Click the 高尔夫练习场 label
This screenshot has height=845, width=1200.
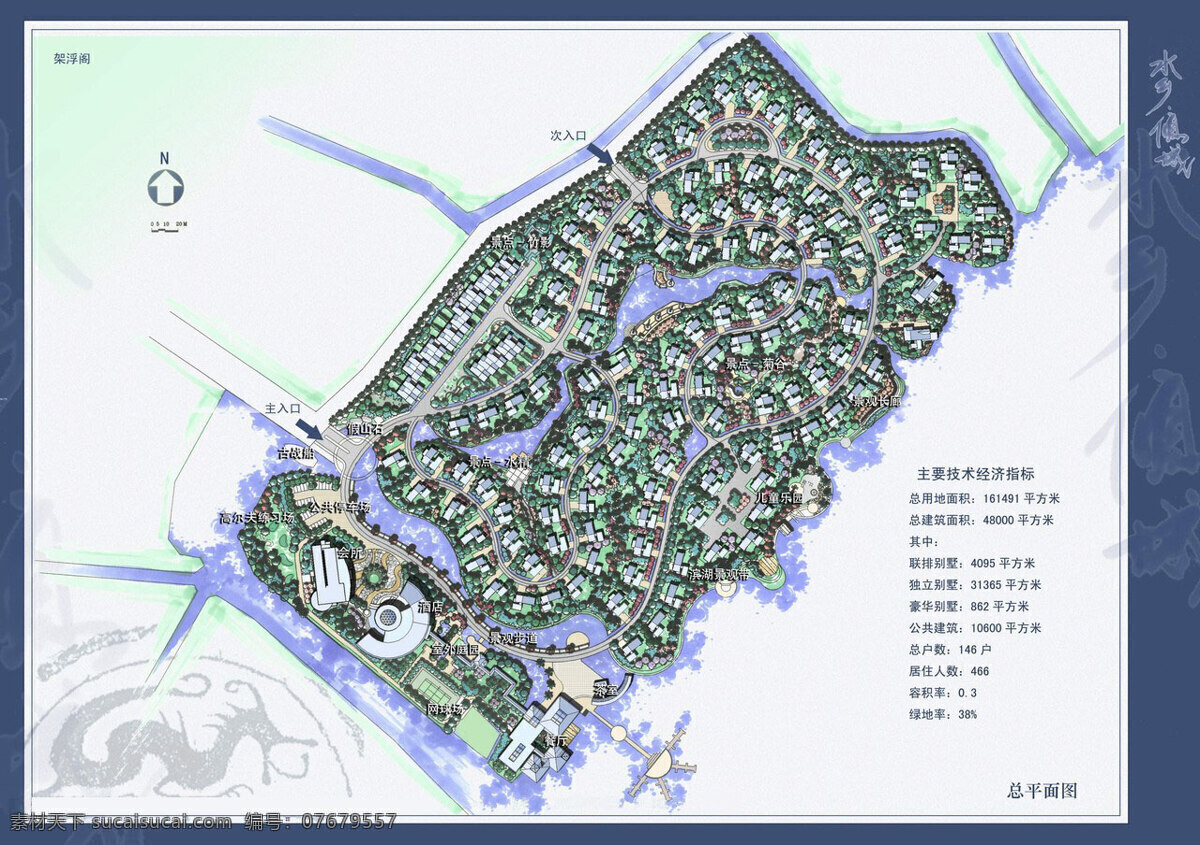point(257,518)
